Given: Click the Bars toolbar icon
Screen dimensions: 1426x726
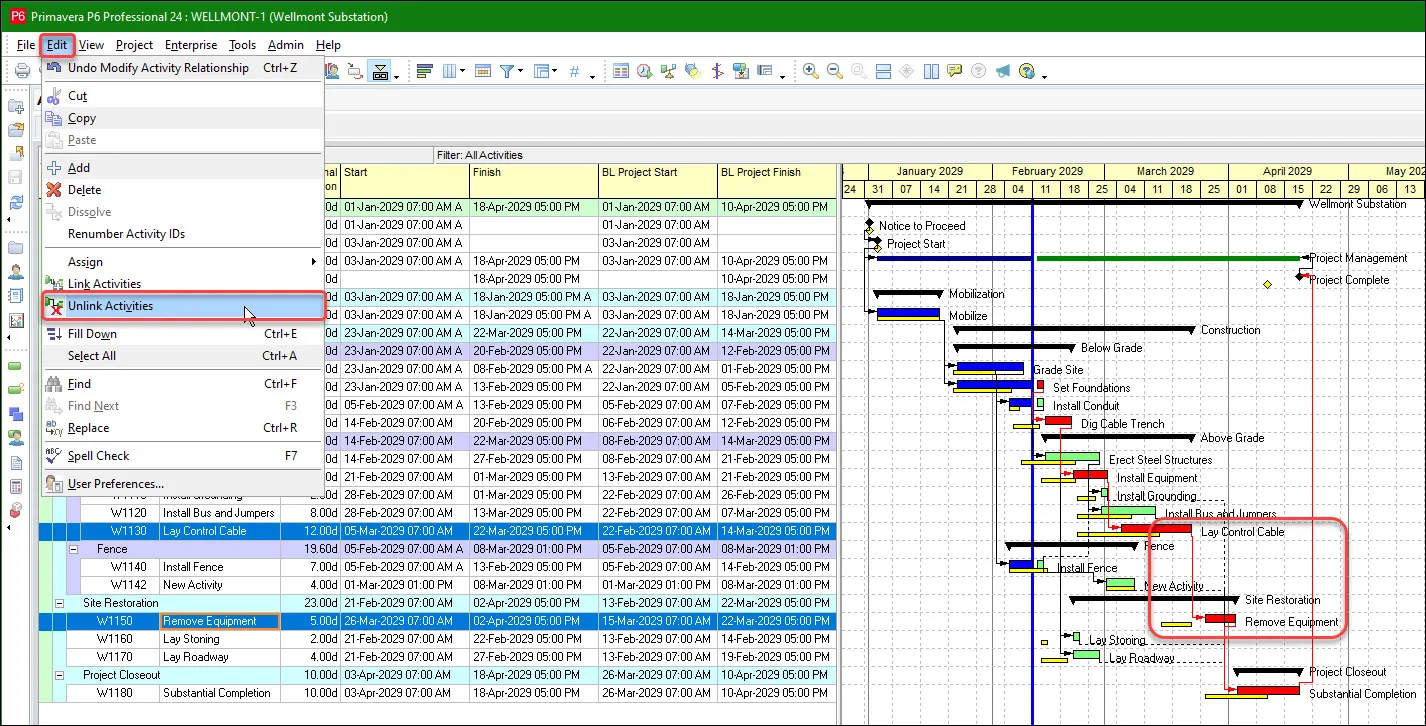Looking at the screenshot, I should (424, 71).
